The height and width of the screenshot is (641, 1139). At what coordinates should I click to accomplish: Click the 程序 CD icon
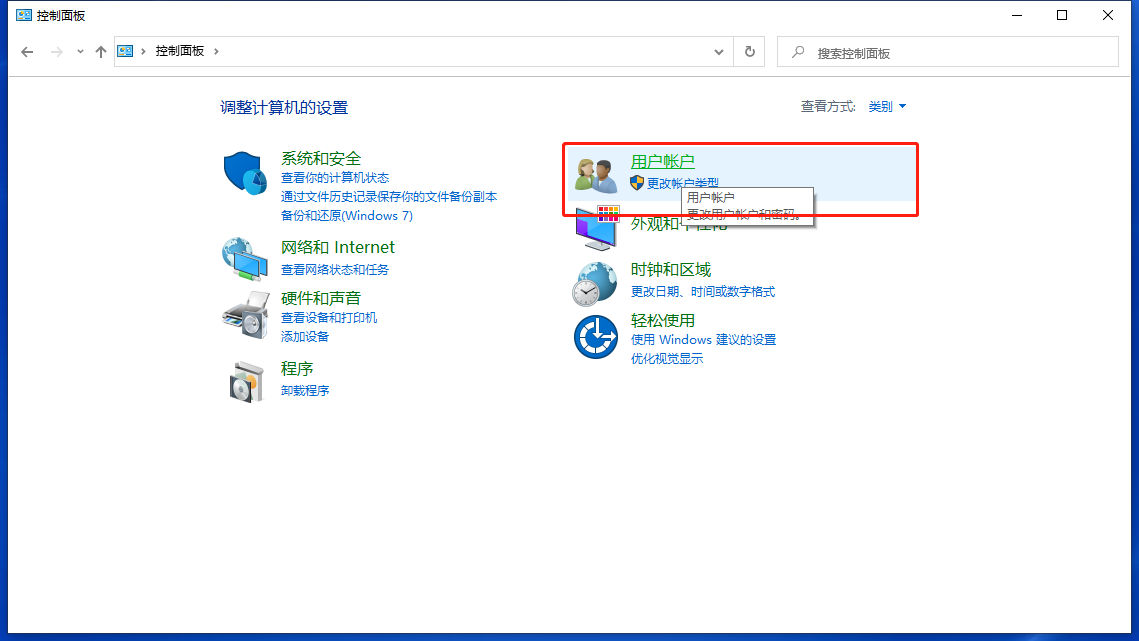(x=245, y=381)
